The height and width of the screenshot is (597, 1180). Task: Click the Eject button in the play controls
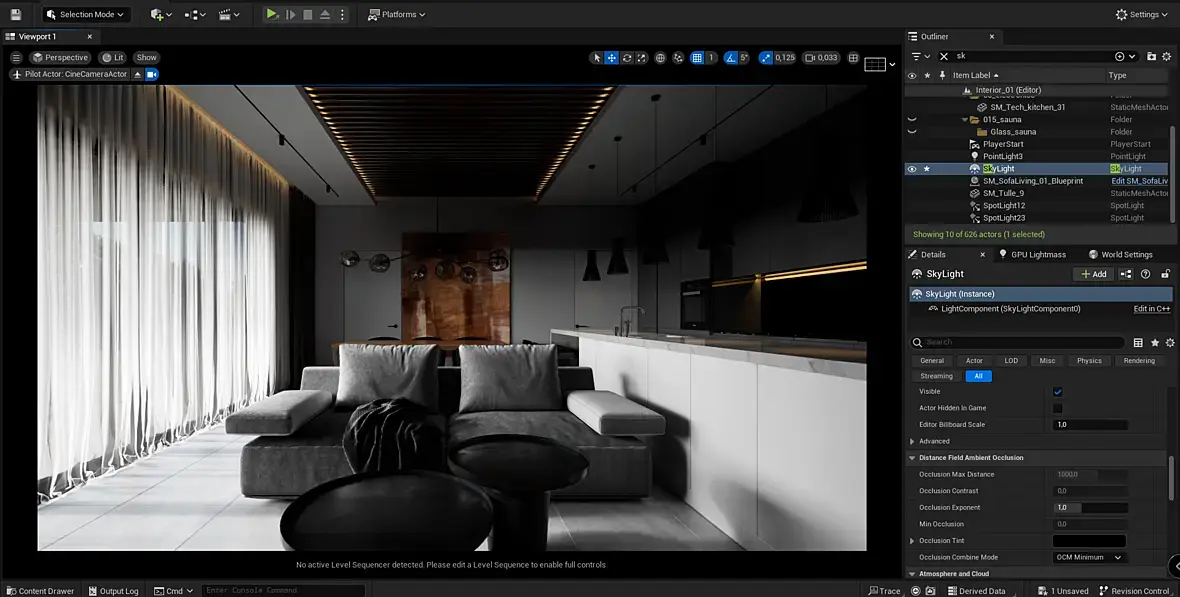click(325, 14)
